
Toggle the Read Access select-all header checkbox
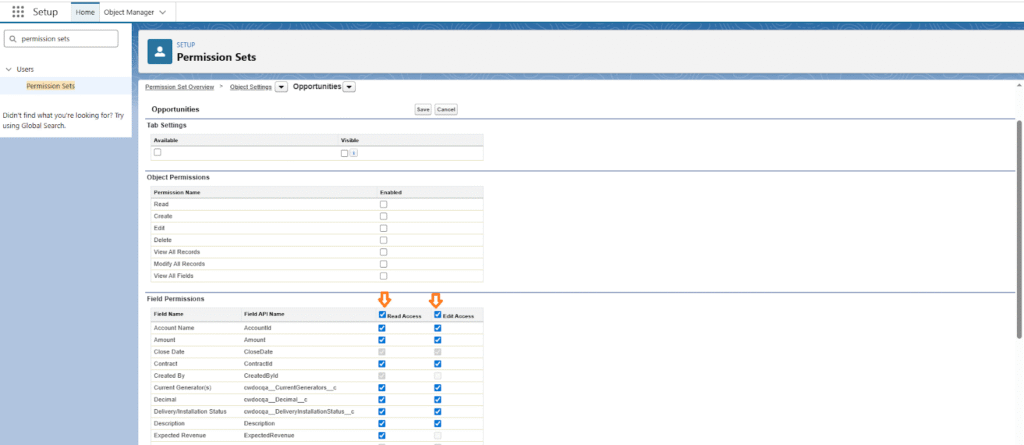point(382,315)
